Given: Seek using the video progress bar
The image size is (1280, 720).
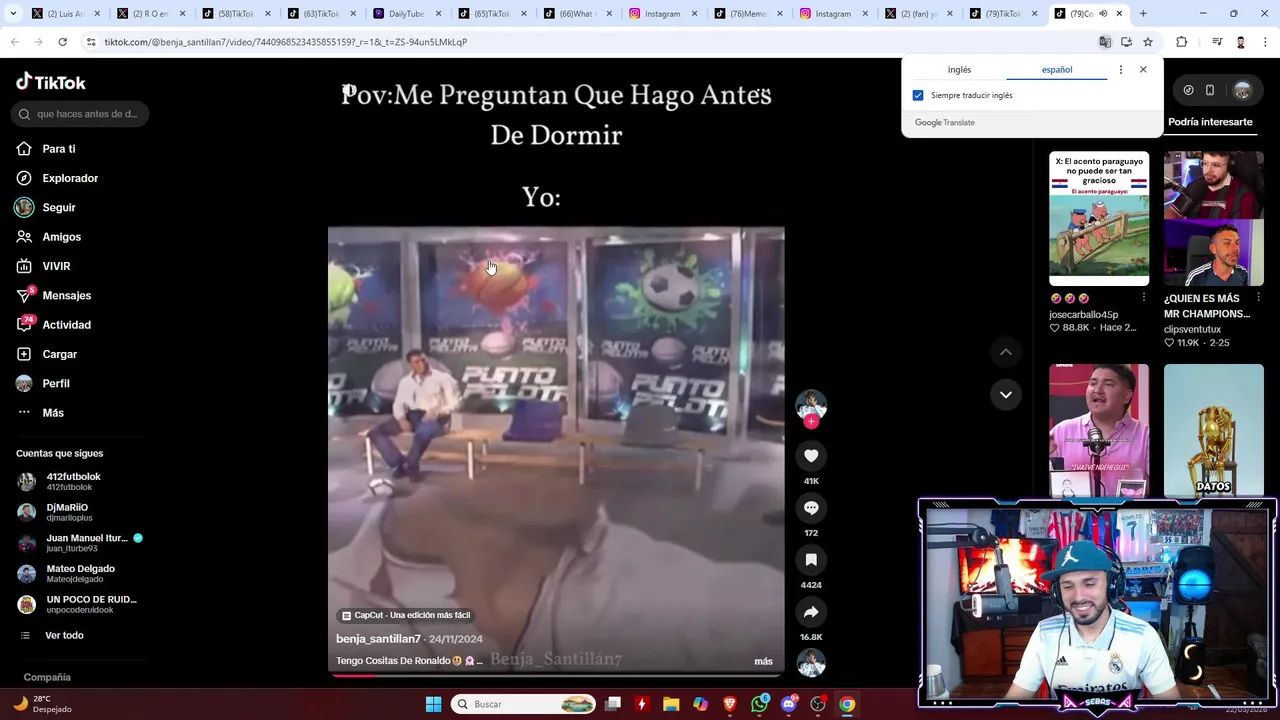Looking at the screenshot, I should 556,675.
